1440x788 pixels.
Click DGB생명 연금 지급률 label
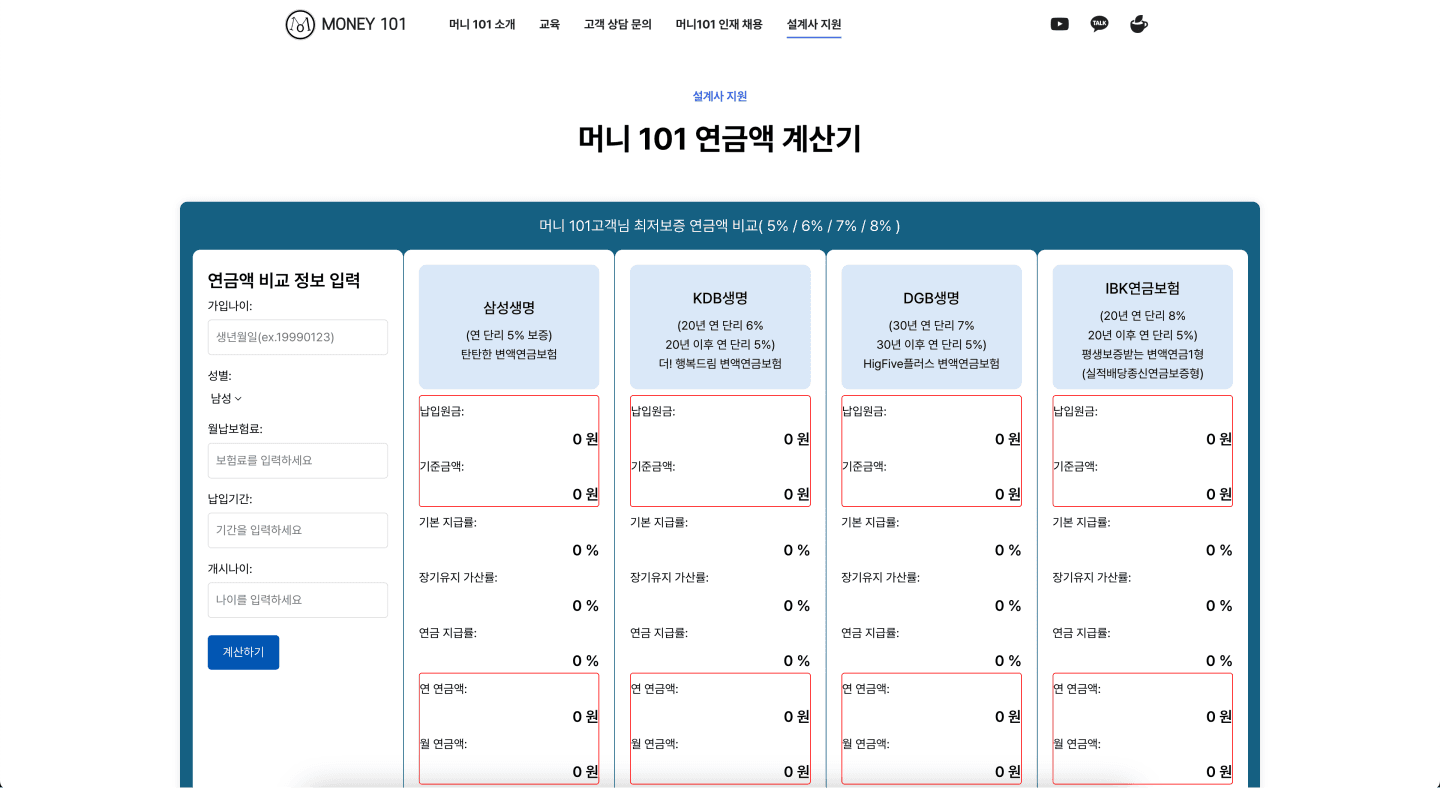tap(870, 633)
